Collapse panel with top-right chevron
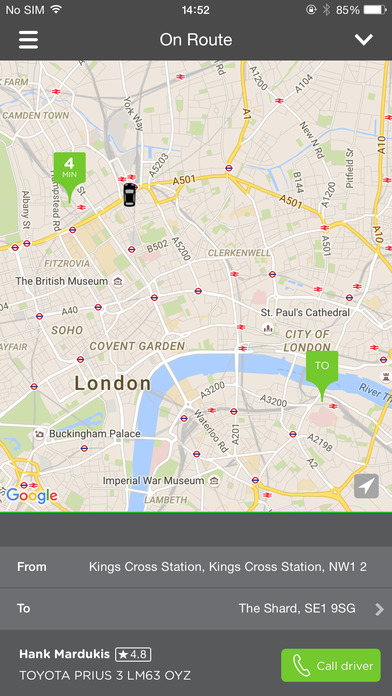 (x=364, y=40)
